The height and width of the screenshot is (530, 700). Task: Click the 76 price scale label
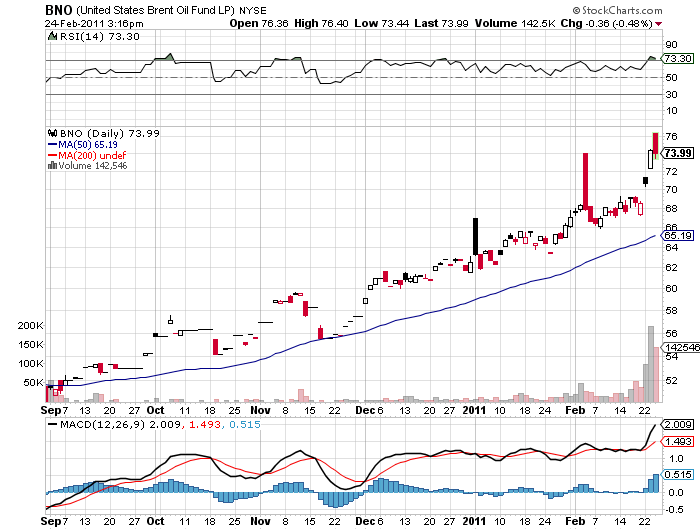[671, 137]
